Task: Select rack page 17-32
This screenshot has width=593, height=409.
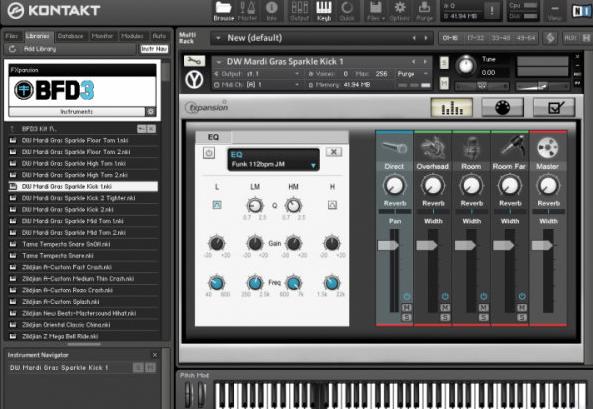Action: coord(475,38)
